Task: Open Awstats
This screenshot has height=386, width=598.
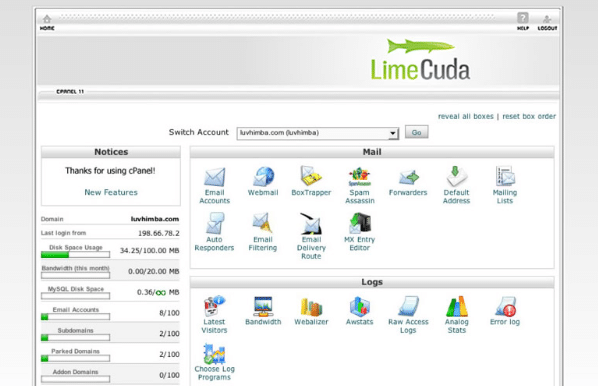Action: pyautogui.click(x=360, y=307)
